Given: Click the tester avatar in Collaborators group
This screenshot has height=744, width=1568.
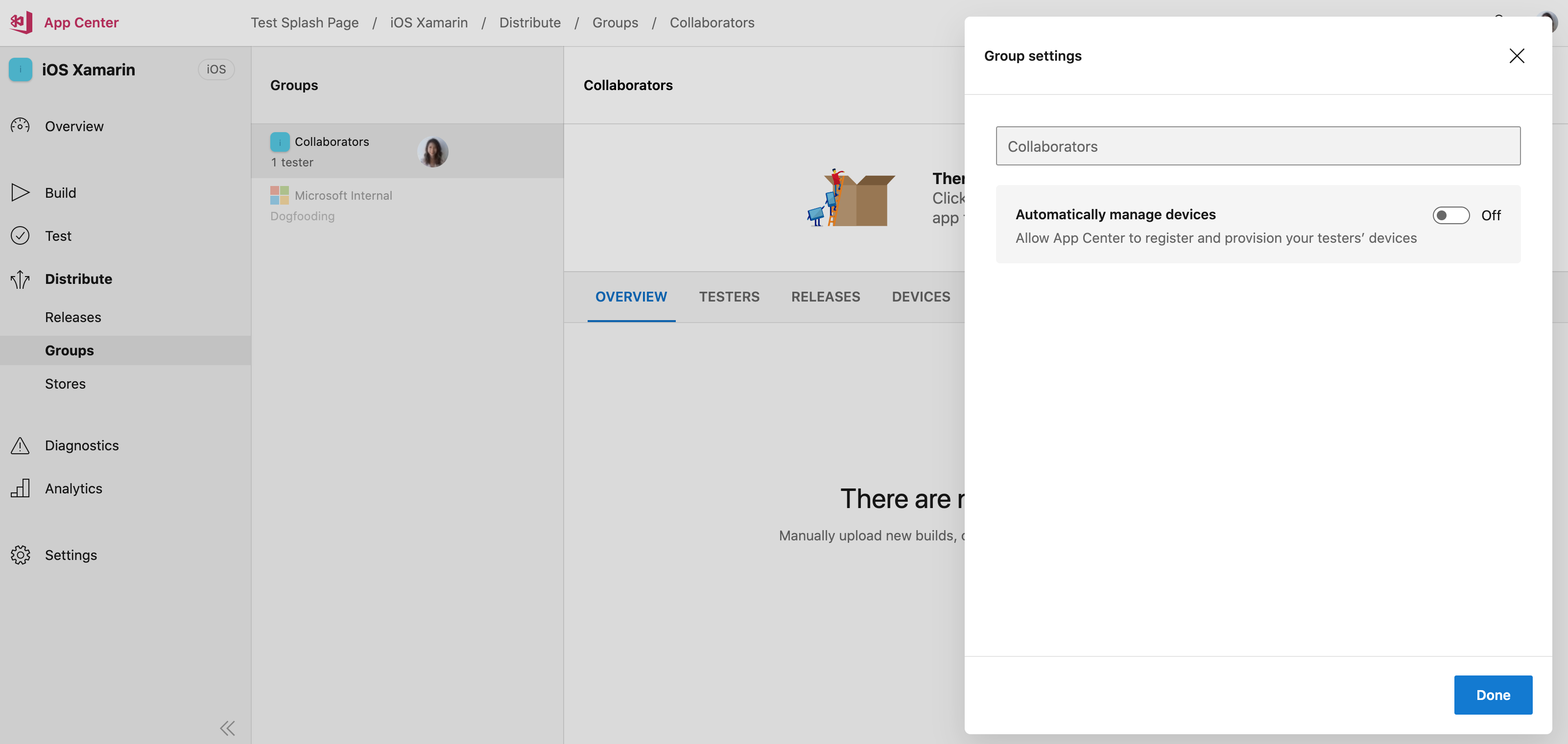Looking at the screenshot, I should pyautogui.click(x=433, y=151).
